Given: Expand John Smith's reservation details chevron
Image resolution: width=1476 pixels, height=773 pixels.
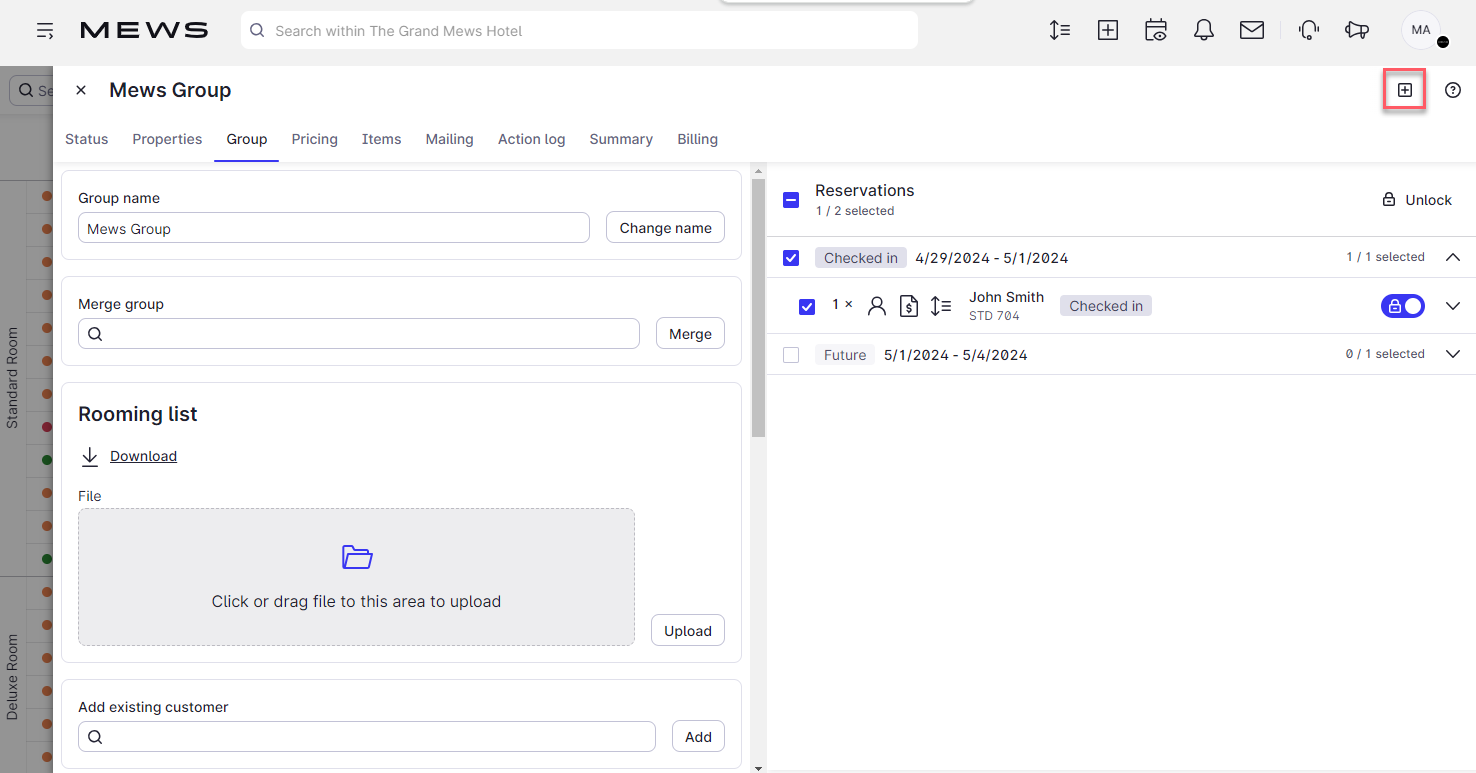Looking at the screenshot, I should point(1453,306).
